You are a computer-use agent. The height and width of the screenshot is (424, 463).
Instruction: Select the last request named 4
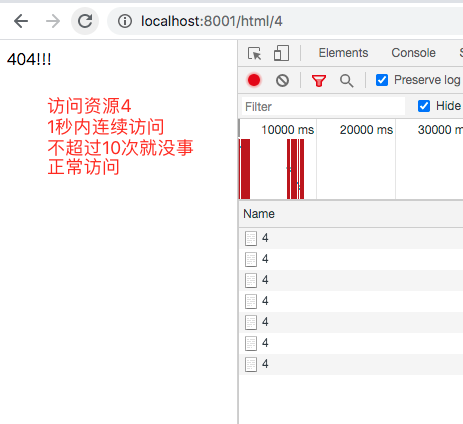tap(351, 364)
